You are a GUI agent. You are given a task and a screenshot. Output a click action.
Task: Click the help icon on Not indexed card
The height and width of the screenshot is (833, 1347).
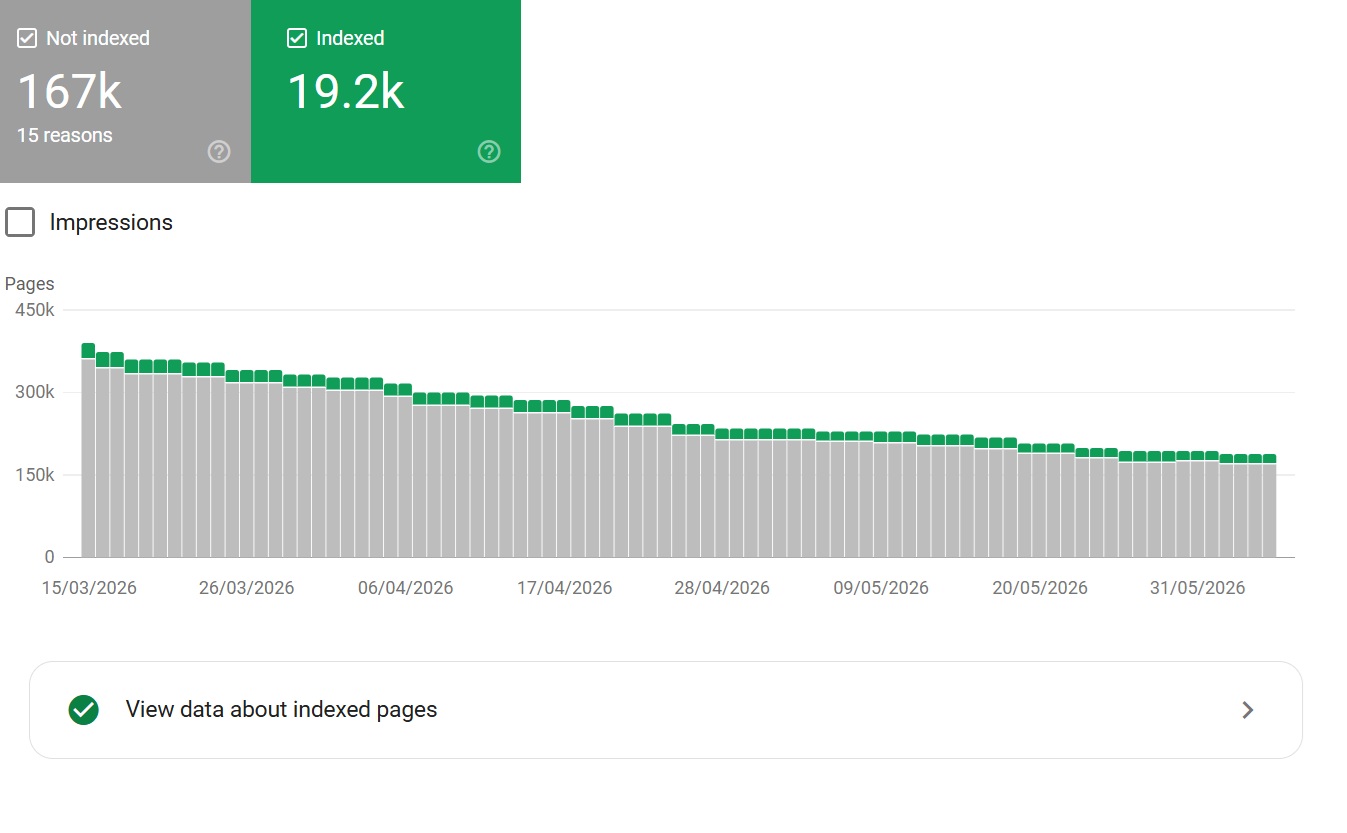tap(219, 152)
